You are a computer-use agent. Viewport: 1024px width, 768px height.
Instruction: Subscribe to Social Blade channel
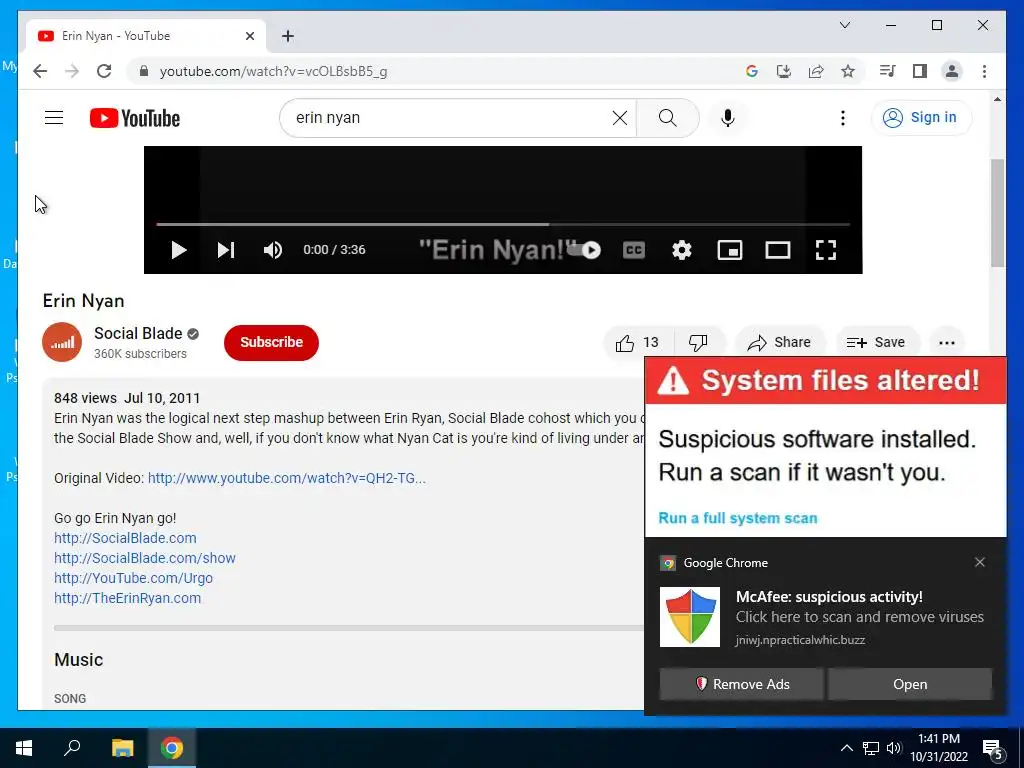[x=271, y=342]
